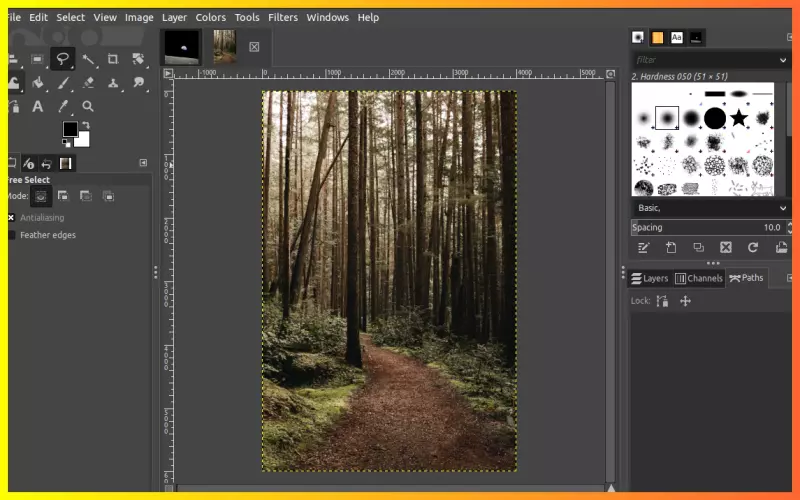Swap foreground and background colors
The image size is (800, 500).
[86, 125]
